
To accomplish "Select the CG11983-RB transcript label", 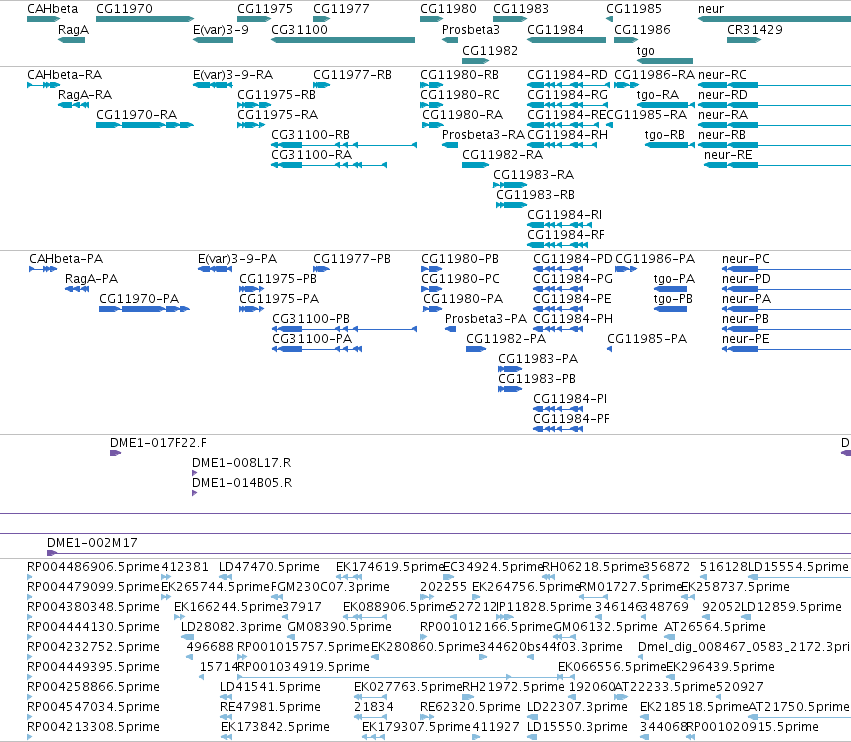I will point(535,194).
